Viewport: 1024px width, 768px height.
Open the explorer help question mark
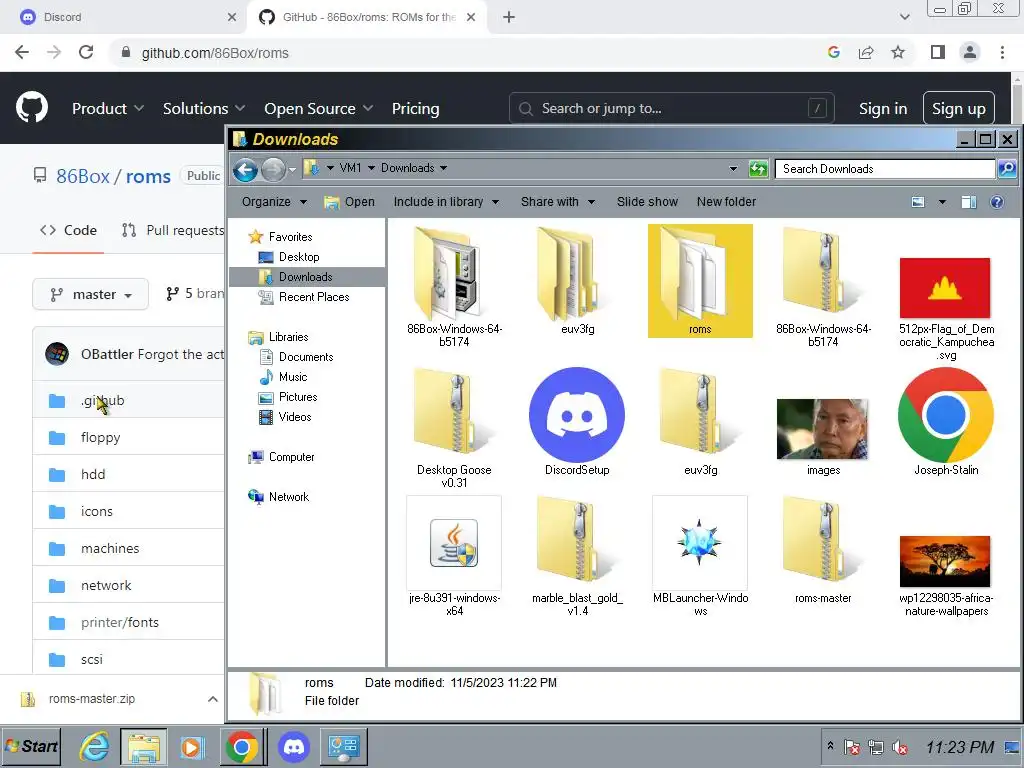click(997, 202)
